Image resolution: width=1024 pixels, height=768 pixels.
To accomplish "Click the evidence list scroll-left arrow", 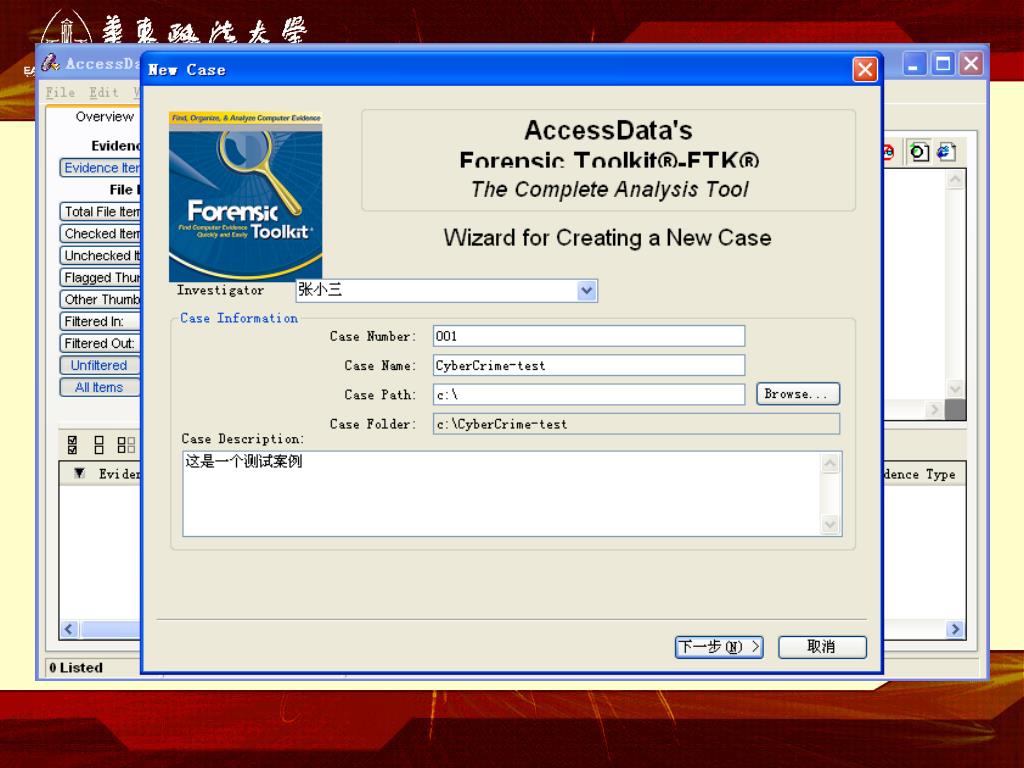I will pos(69,629).
